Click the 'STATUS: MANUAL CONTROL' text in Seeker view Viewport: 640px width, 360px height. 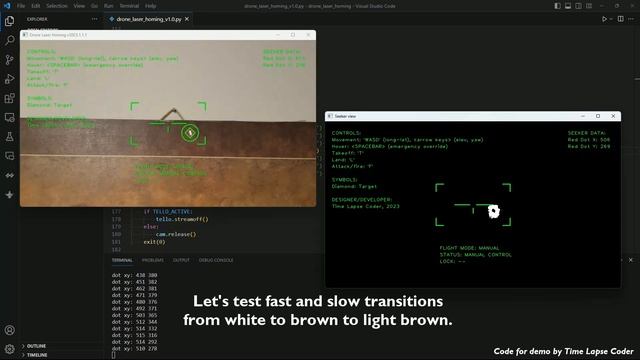pyautogui.click(x=476, y=255)
